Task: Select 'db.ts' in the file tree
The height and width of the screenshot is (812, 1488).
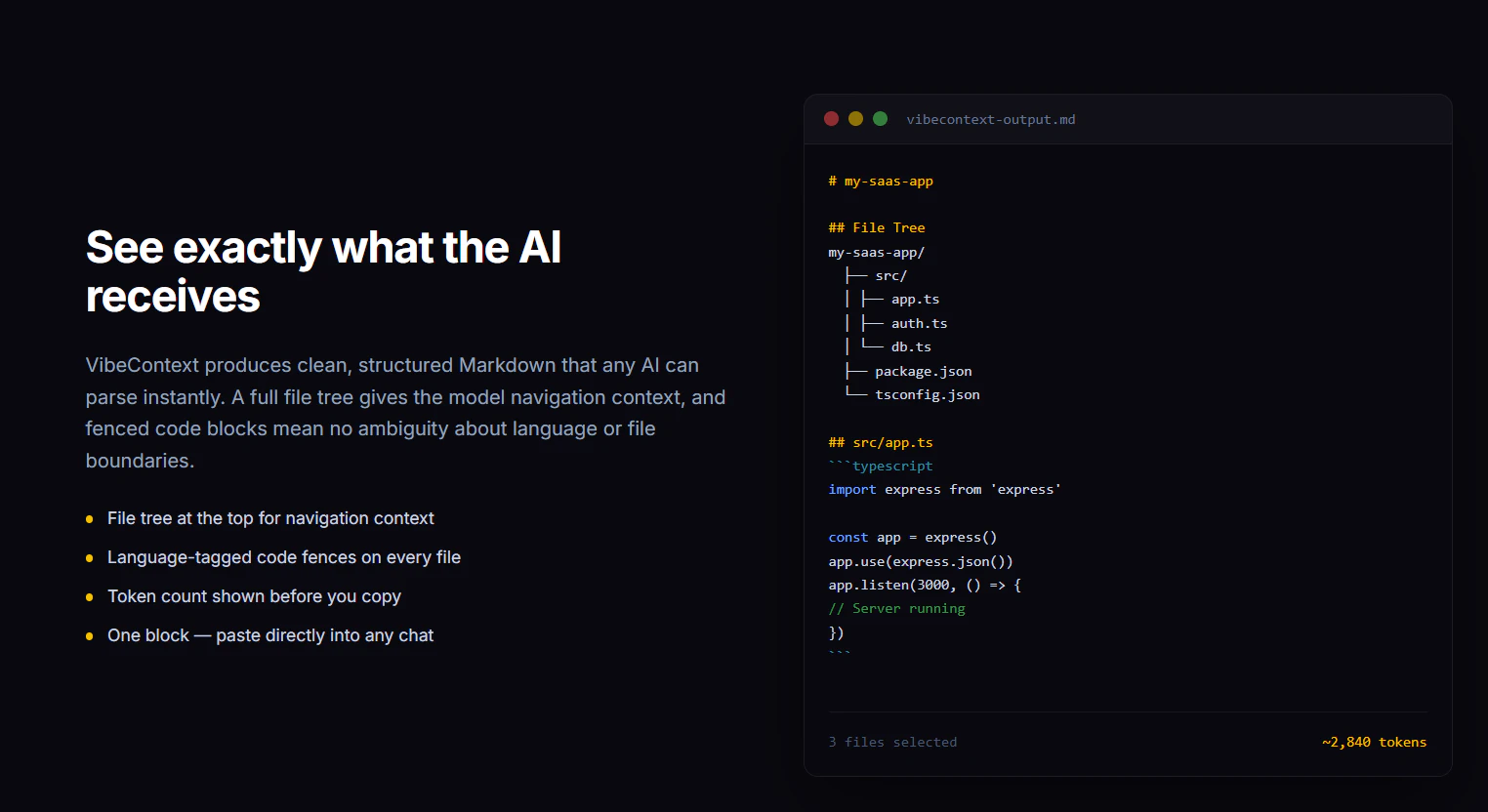Action: (x=911, y=347)
